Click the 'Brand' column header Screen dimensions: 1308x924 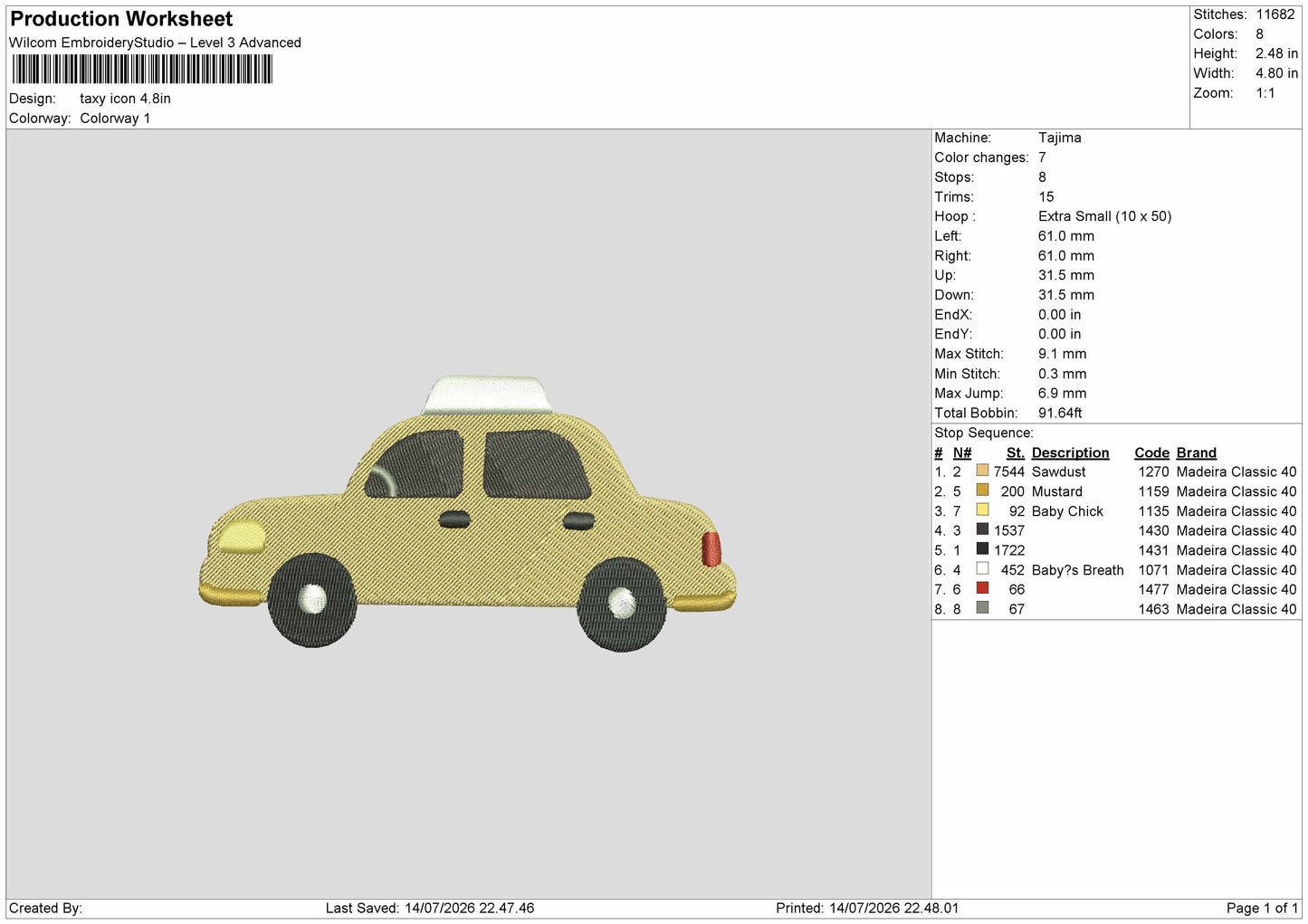pos(1197,452)
